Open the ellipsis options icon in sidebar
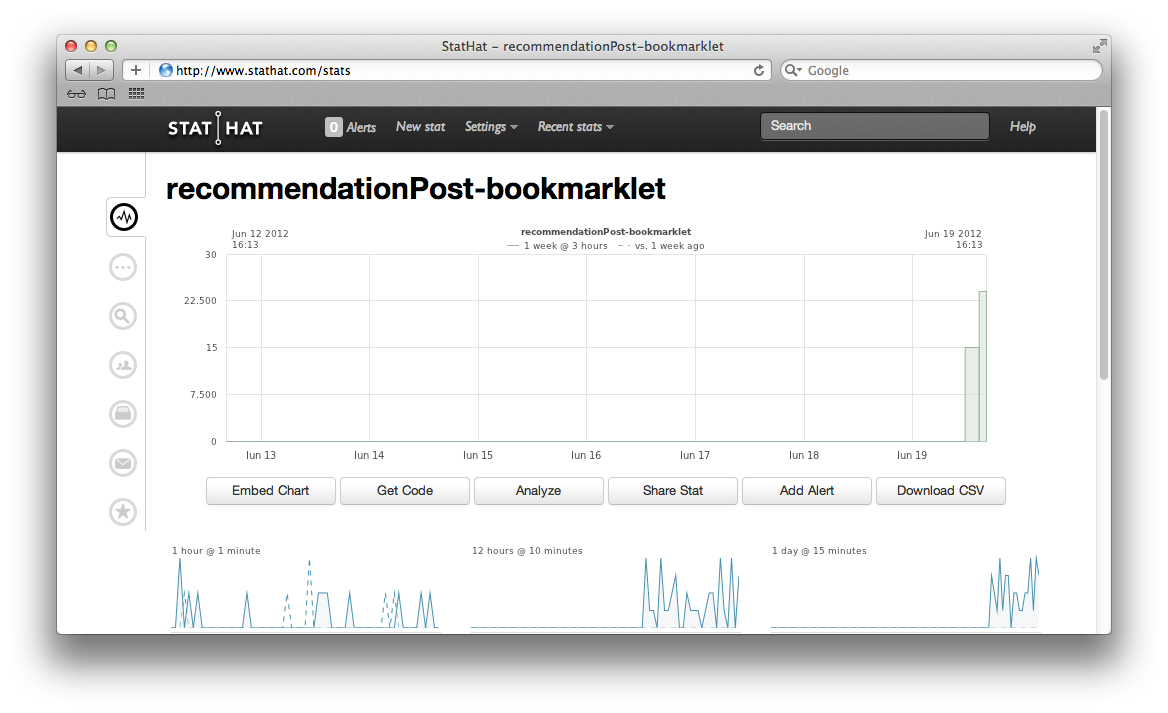The width and height of the screenshot is (1168, 713). pyautogui.click(x=122, y=267)
